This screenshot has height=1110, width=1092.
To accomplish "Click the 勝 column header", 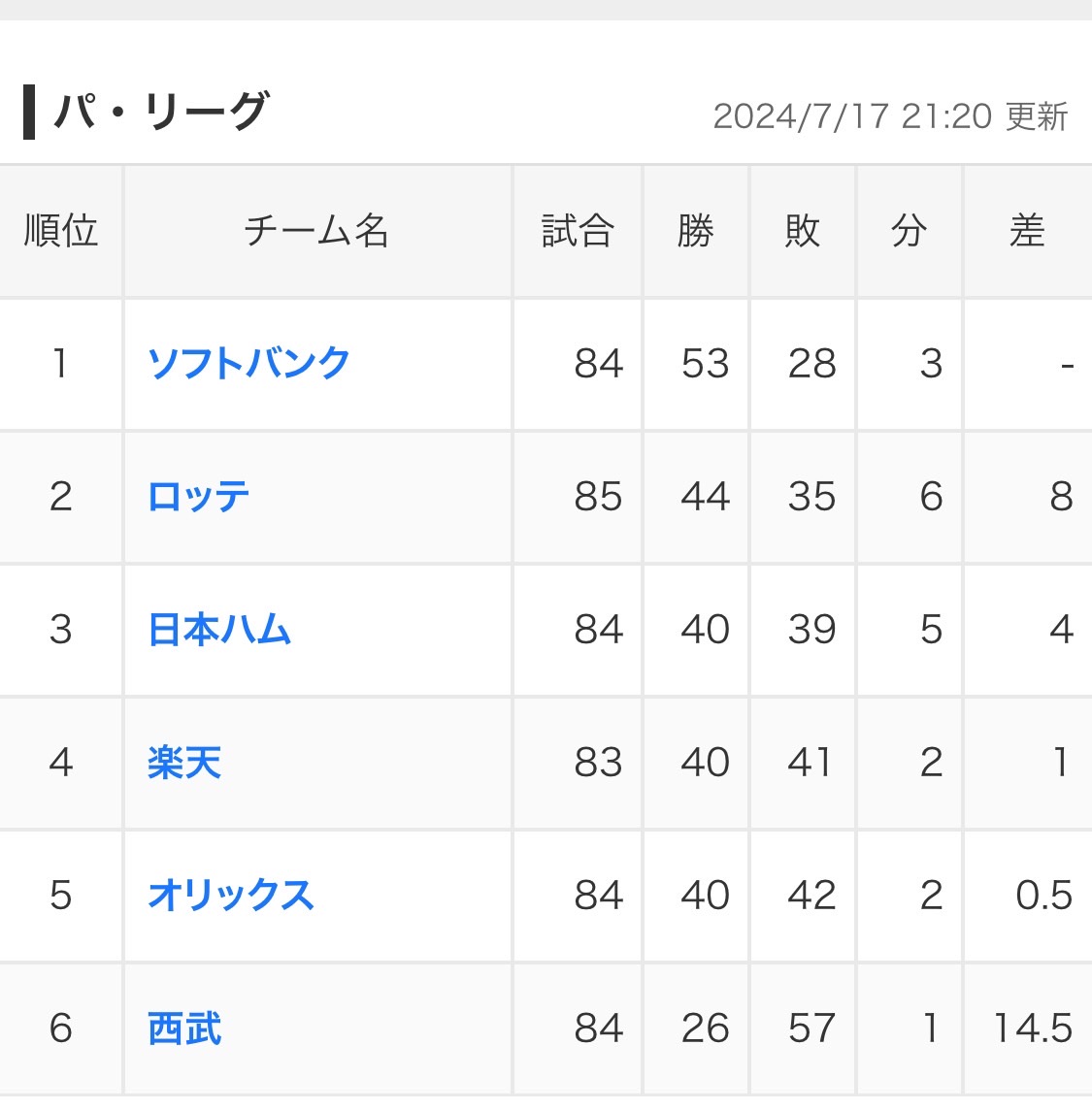I will click(696, 231).
